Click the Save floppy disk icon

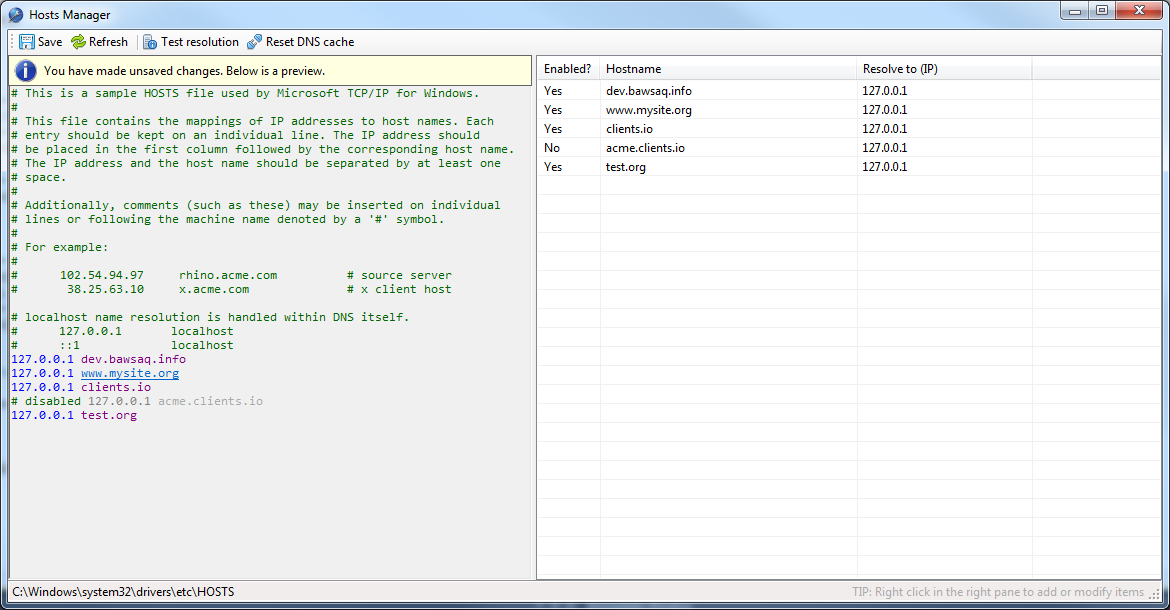click(27, 42)
